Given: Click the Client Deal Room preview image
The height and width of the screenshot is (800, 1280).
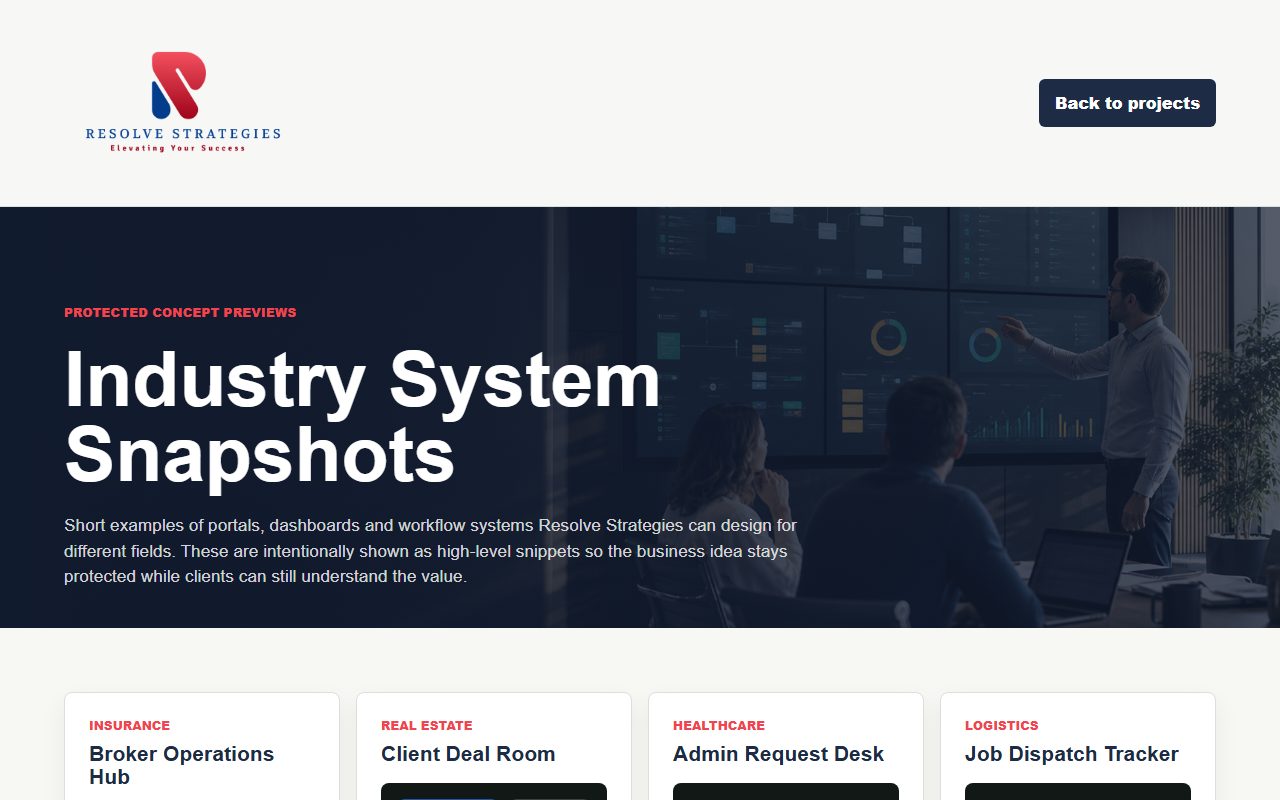Looking at the screenshot, I should (494, 792).
